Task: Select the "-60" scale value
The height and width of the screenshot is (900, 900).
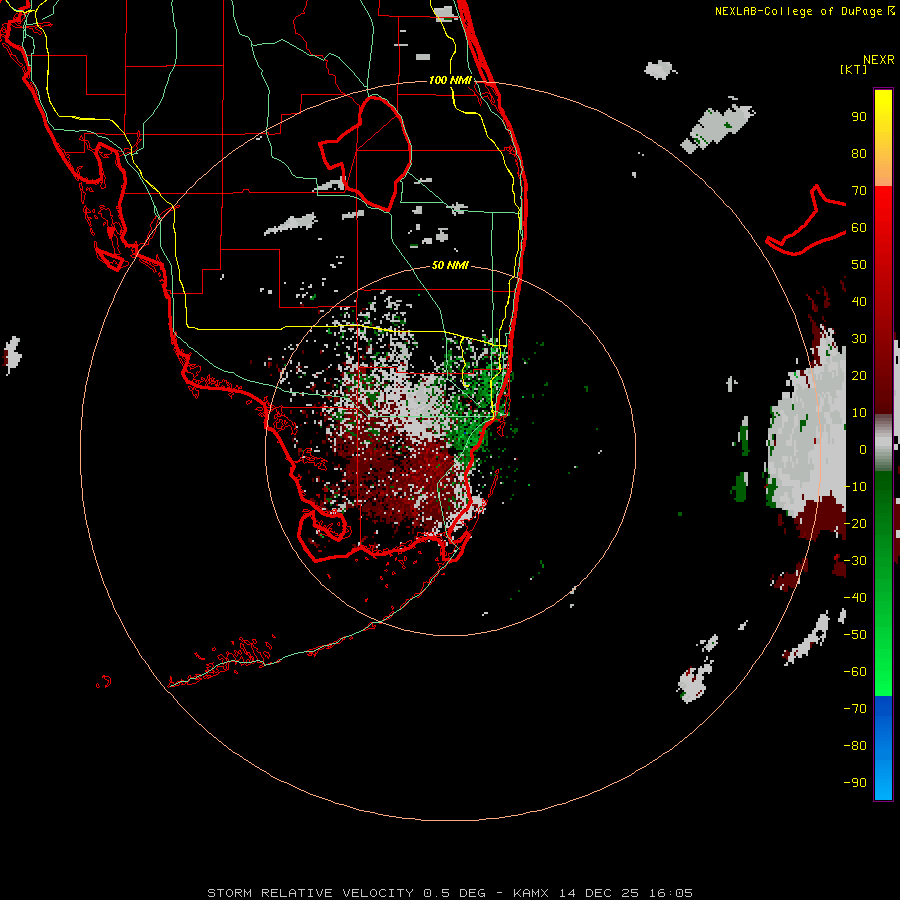Action: pos(855,672)
